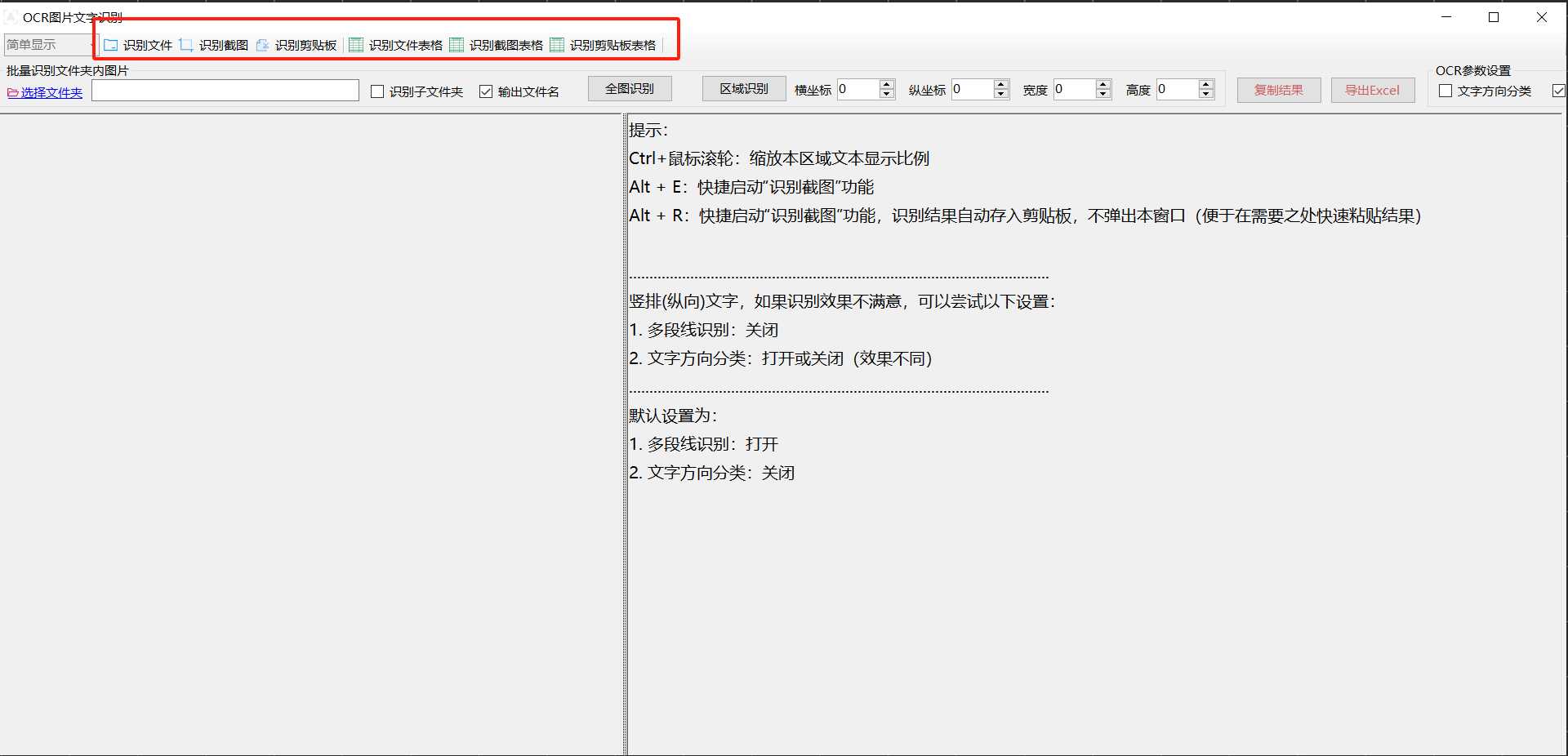The height and width of the screenshot is (756, 1568).
Task: Click the OCR参数设置 group label
Action: [x=1473, y=70]
